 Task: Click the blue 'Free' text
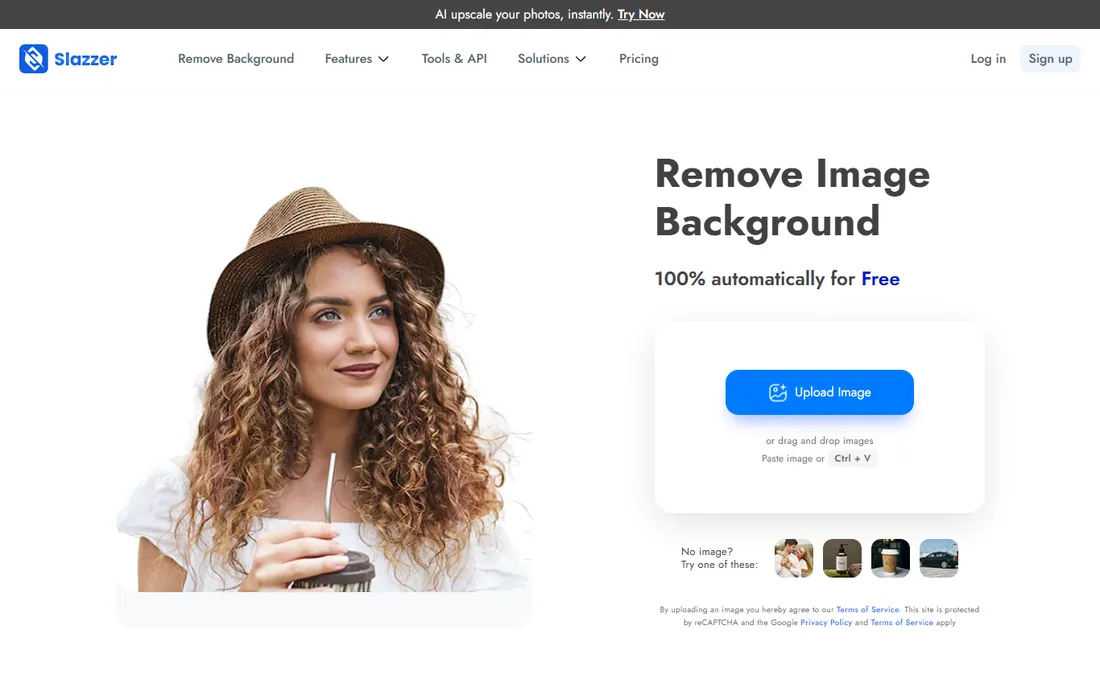point(880,278)
